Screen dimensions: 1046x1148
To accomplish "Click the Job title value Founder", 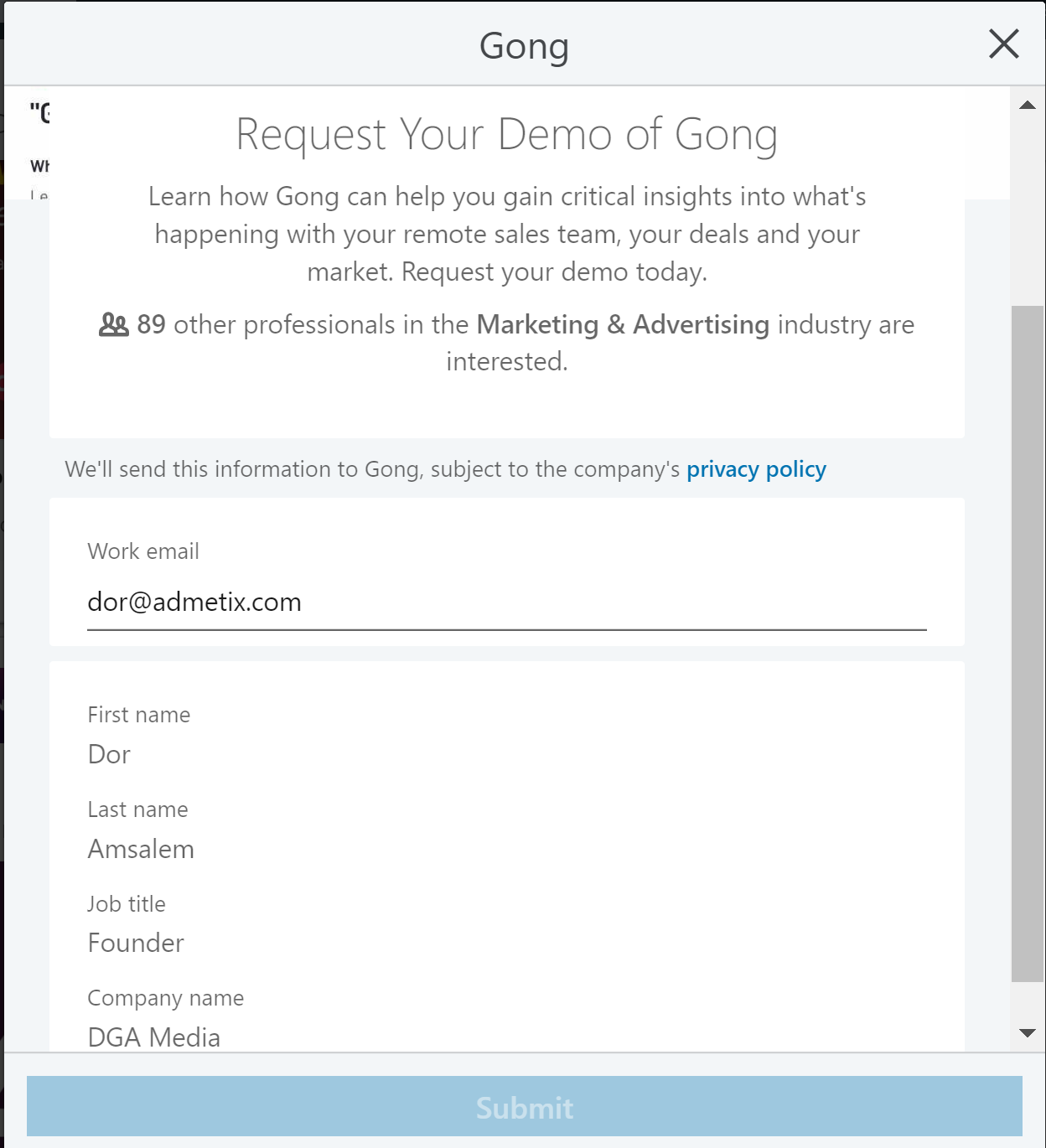I will click(x=136, y=944).
